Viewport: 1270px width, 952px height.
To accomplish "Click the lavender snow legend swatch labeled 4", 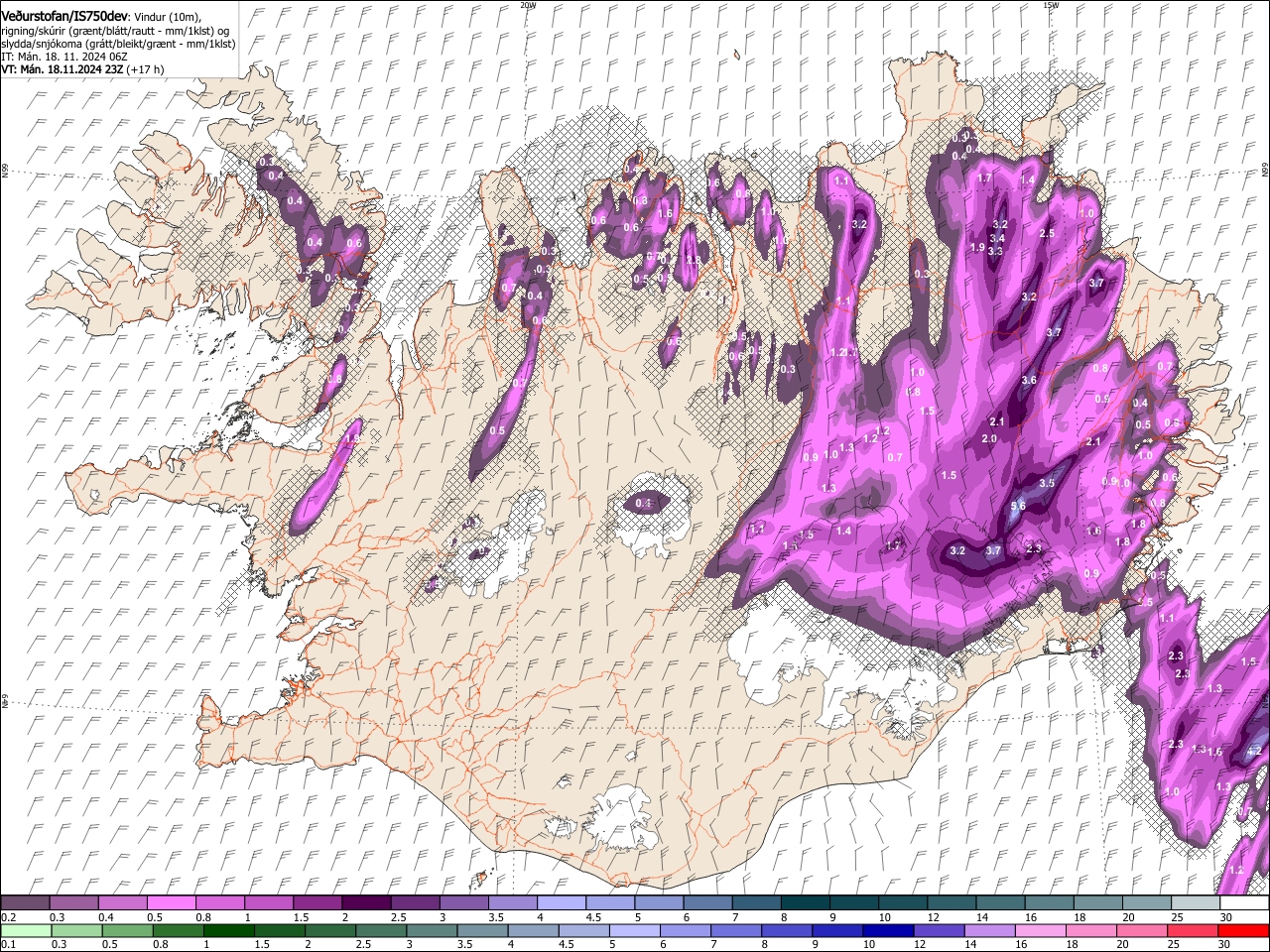I will pyautogui.click(x=560, y=903).
